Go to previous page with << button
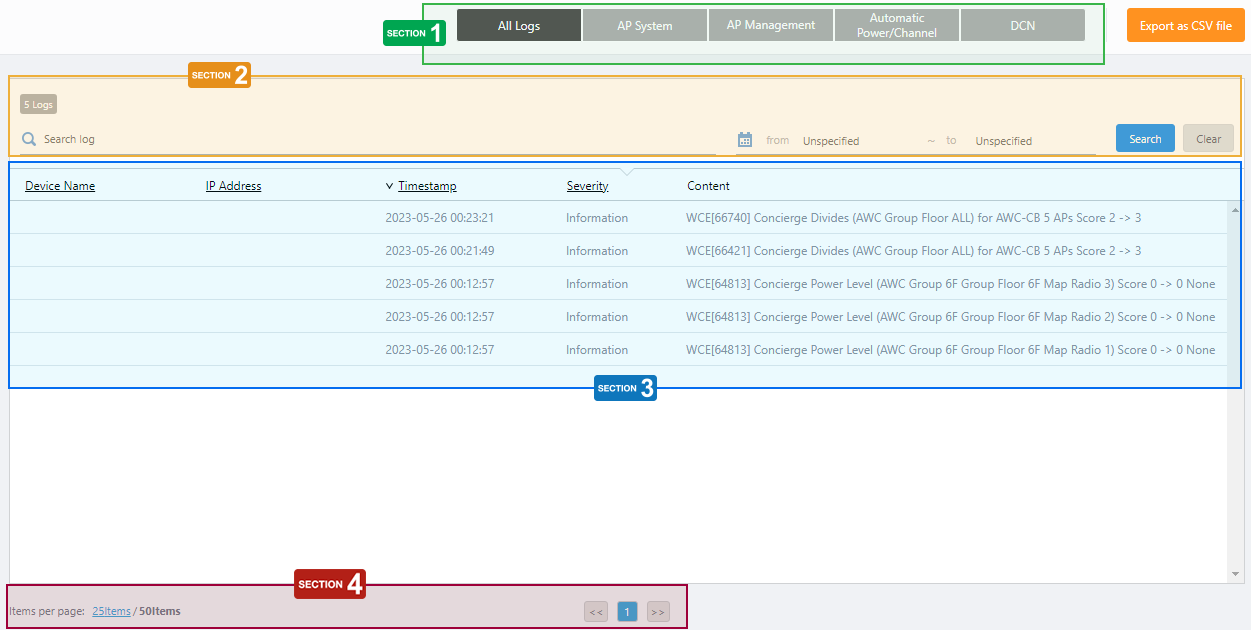Image resolution: width=1251 pixels, height=630 pixels. pos(596,612)
